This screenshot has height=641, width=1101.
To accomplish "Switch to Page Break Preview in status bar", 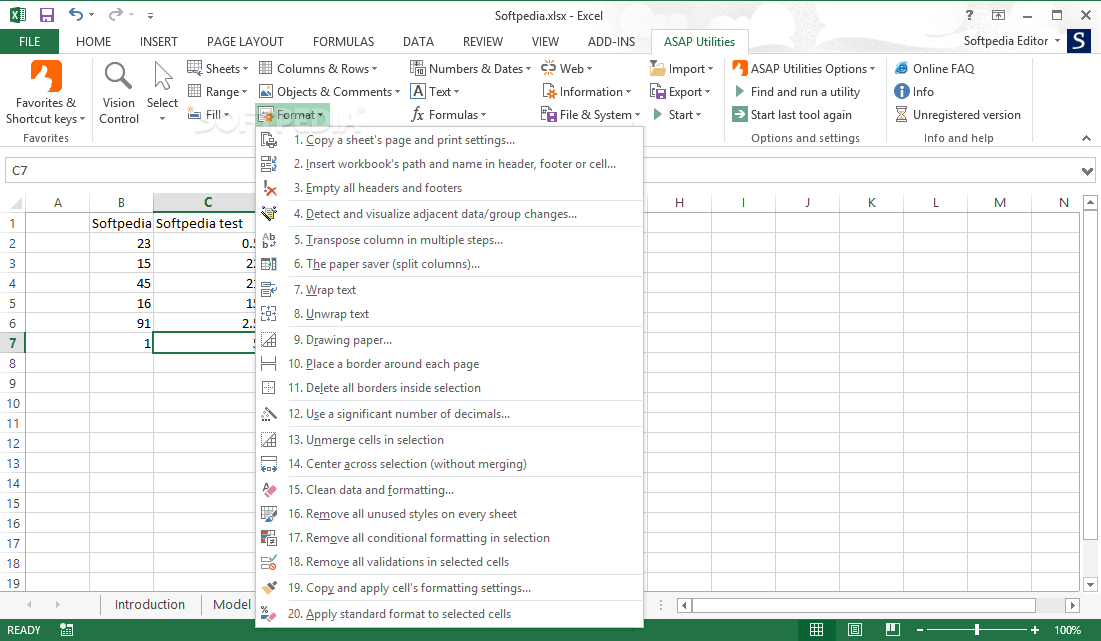I will pos(892,630).
